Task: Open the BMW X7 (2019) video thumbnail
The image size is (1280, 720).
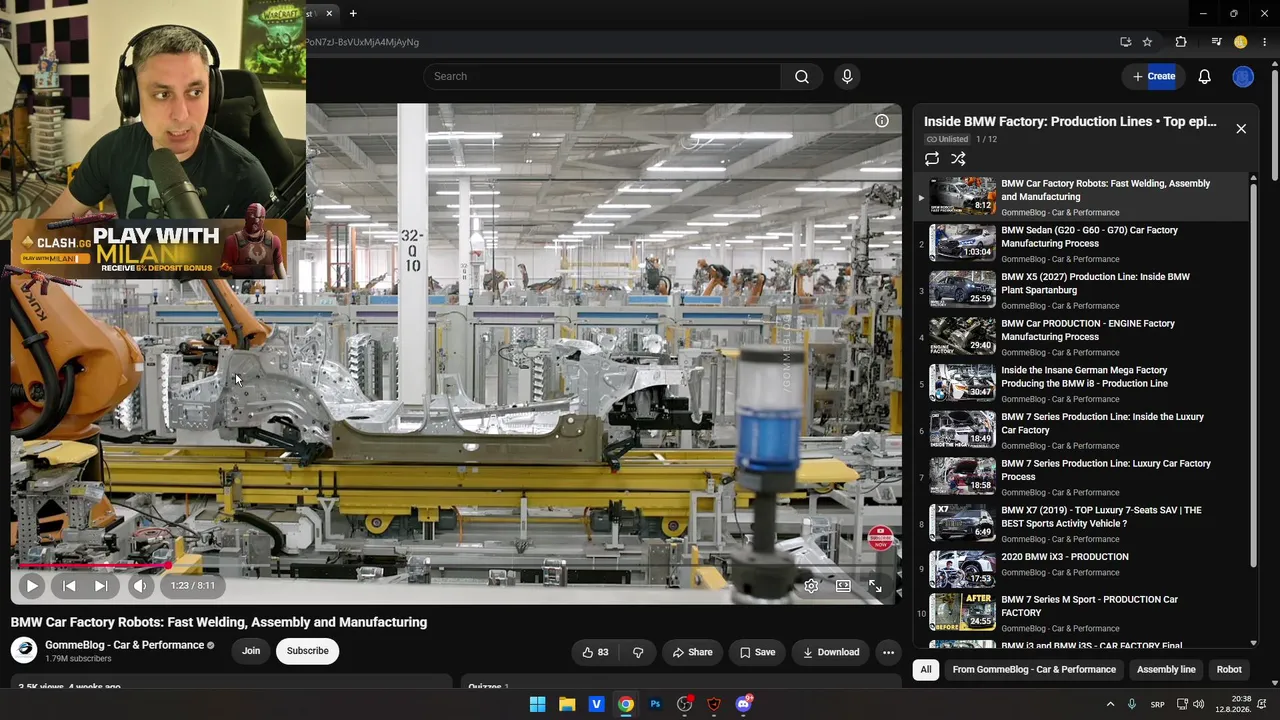Action: pyautogui.click(x=963, y=522)
